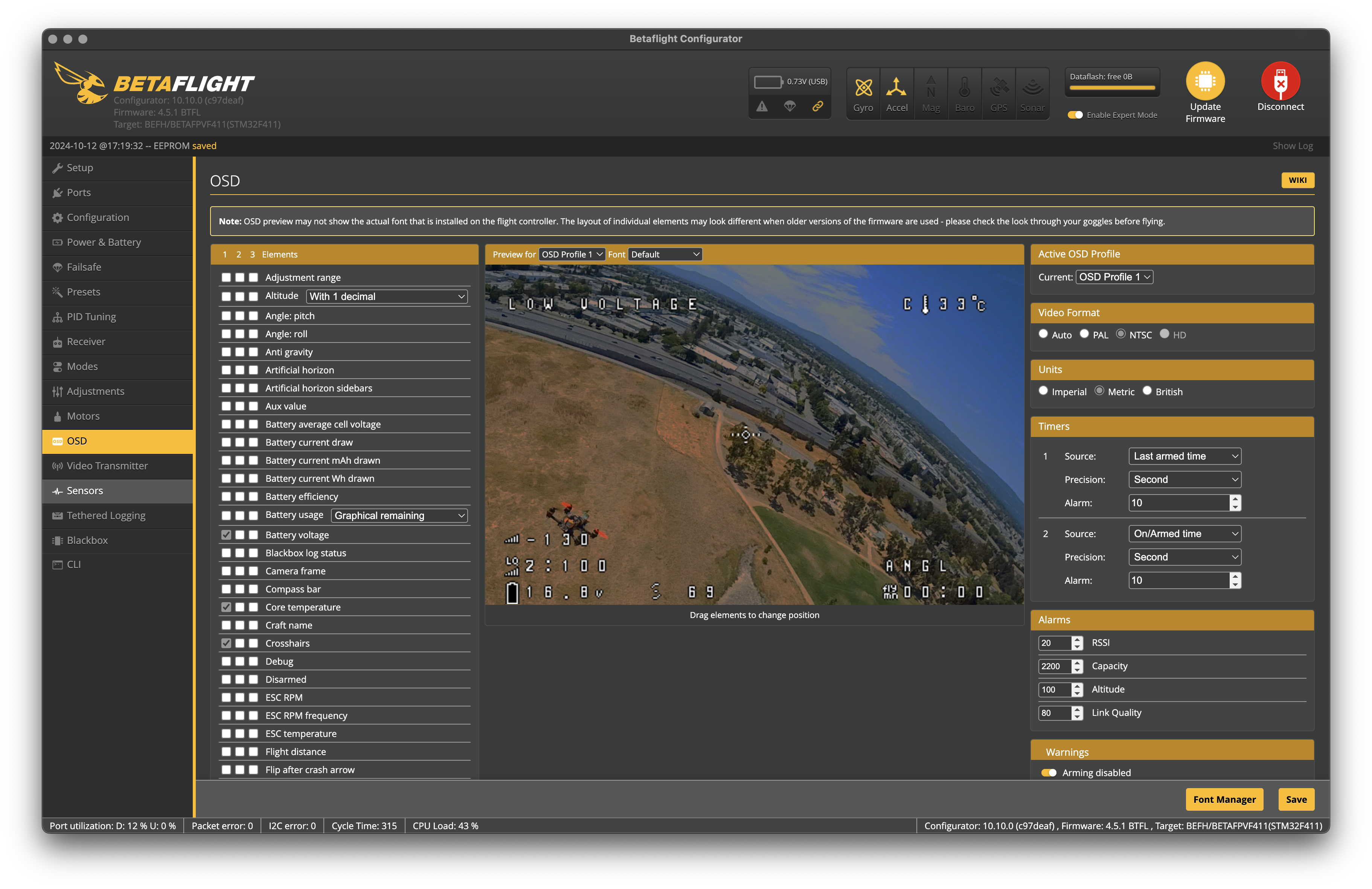Click the Accel sensor icon
1372x889 pixels.
pyautogui.click(x=896, y=88)
